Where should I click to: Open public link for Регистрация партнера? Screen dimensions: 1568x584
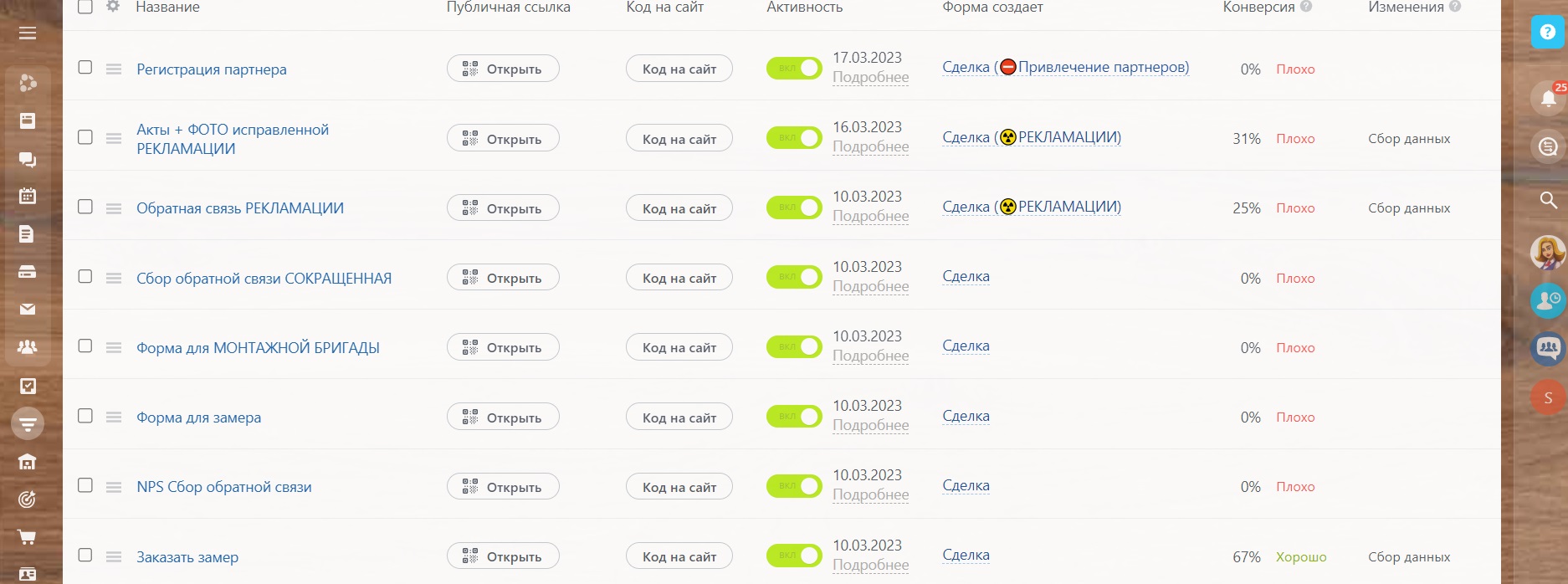pos(503,69)
